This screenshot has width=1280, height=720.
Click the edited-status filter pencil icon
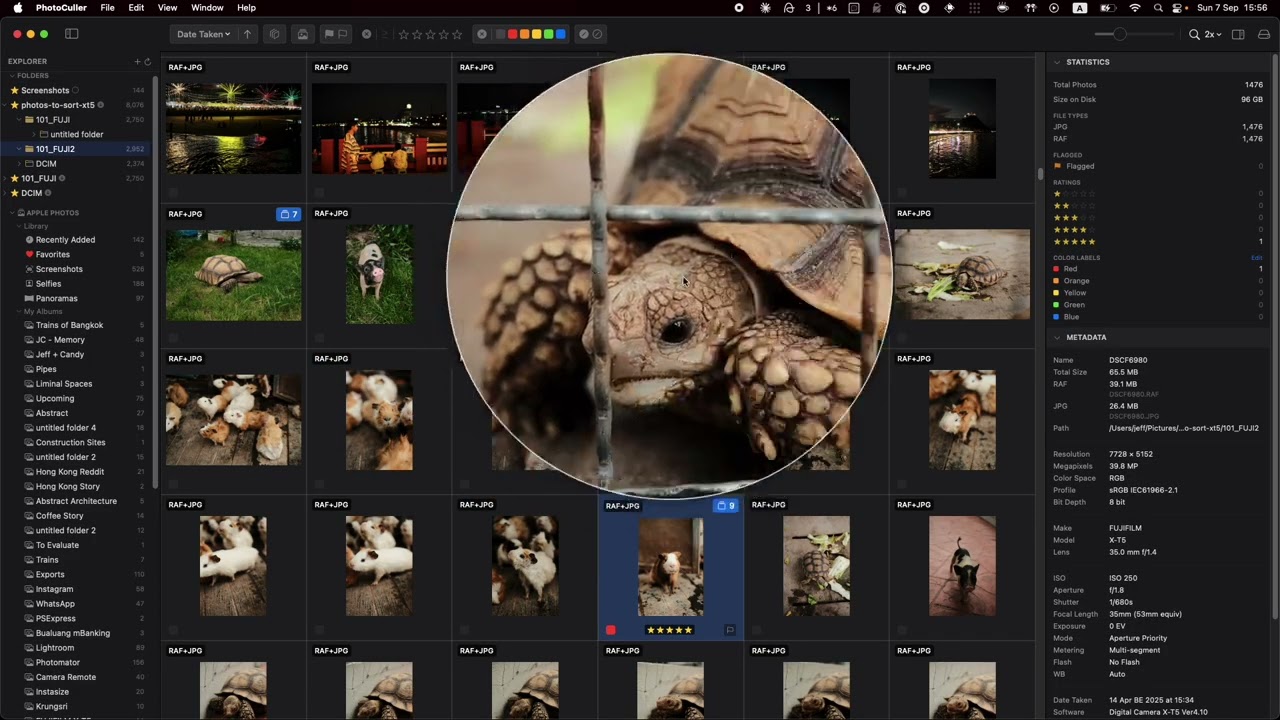(584, 34)
